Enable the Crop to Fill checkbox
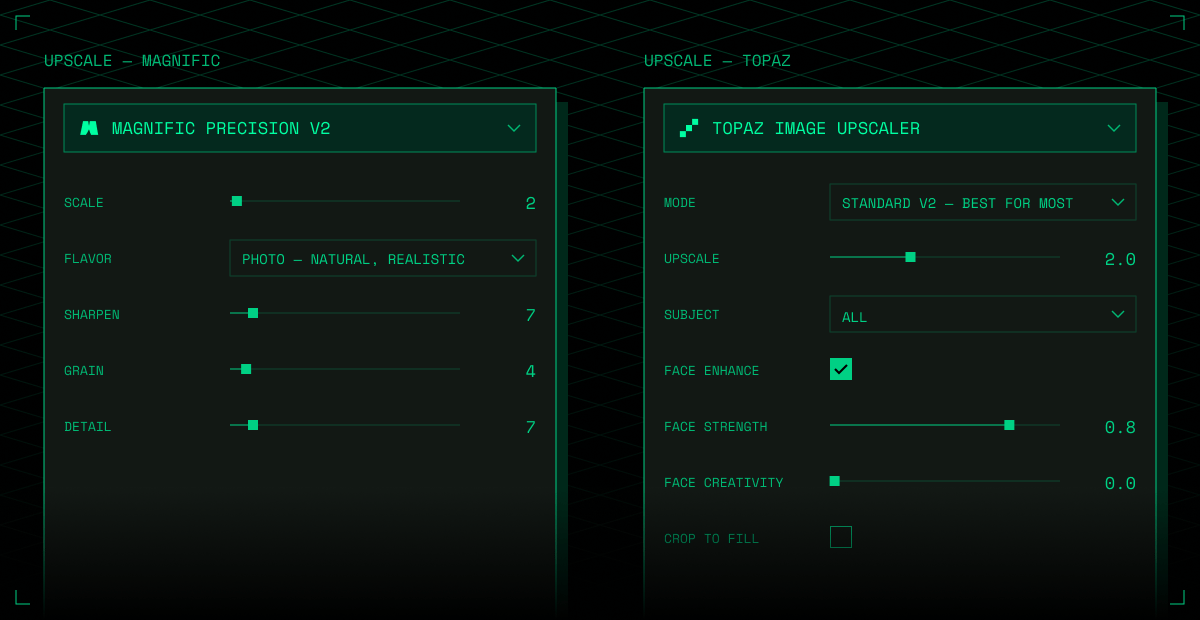1200x620 pixels. [x=841, y=537]
